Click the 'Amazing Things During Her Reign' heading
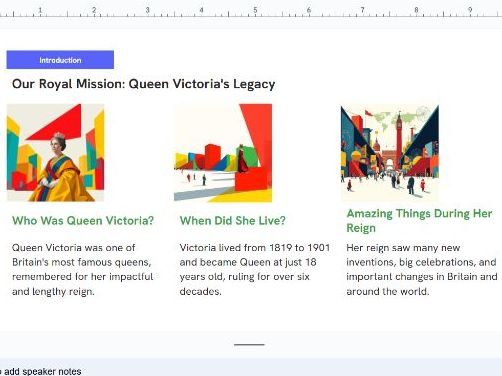Screen dimensions: 502x376 click(419, 221)
